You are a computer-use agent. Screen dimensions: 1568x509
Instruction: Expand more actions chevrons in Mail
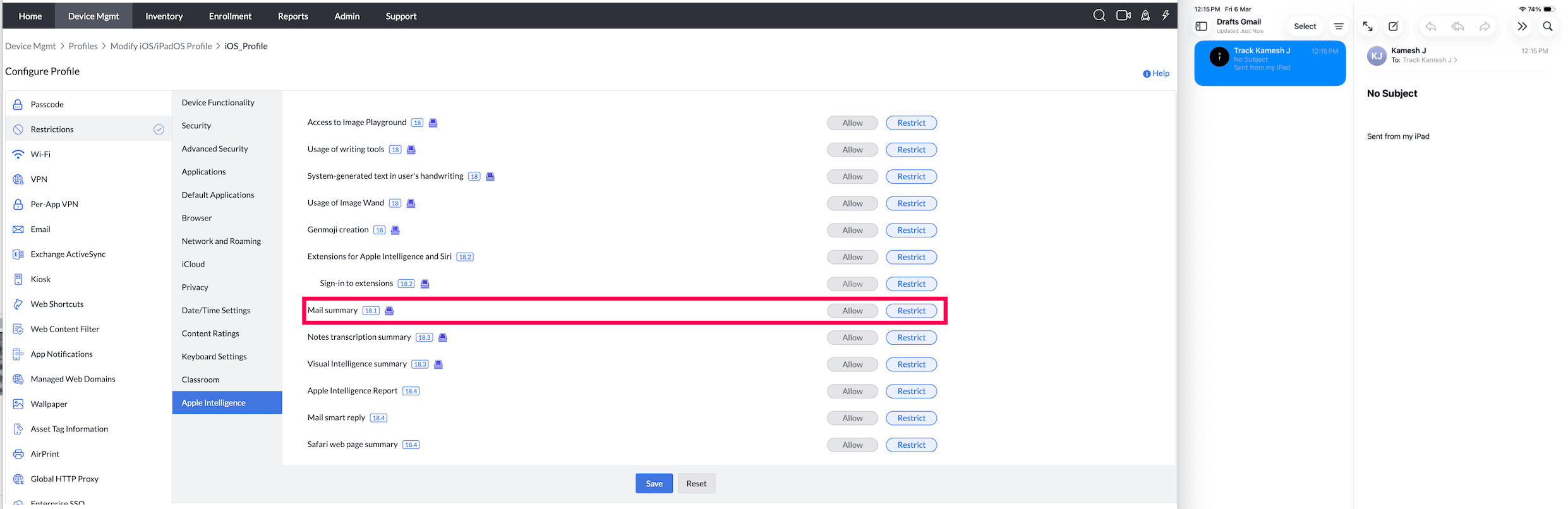point(1522,27)
